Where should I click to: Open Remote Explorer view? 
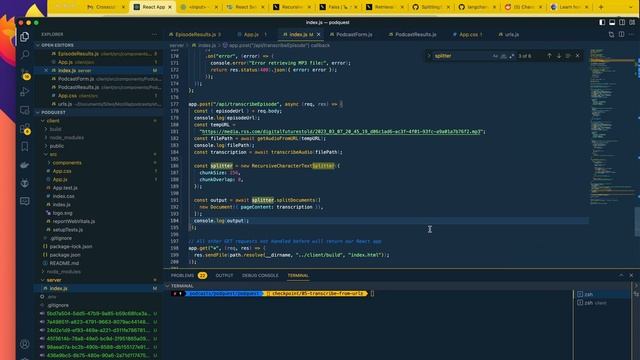coord(24,110)
